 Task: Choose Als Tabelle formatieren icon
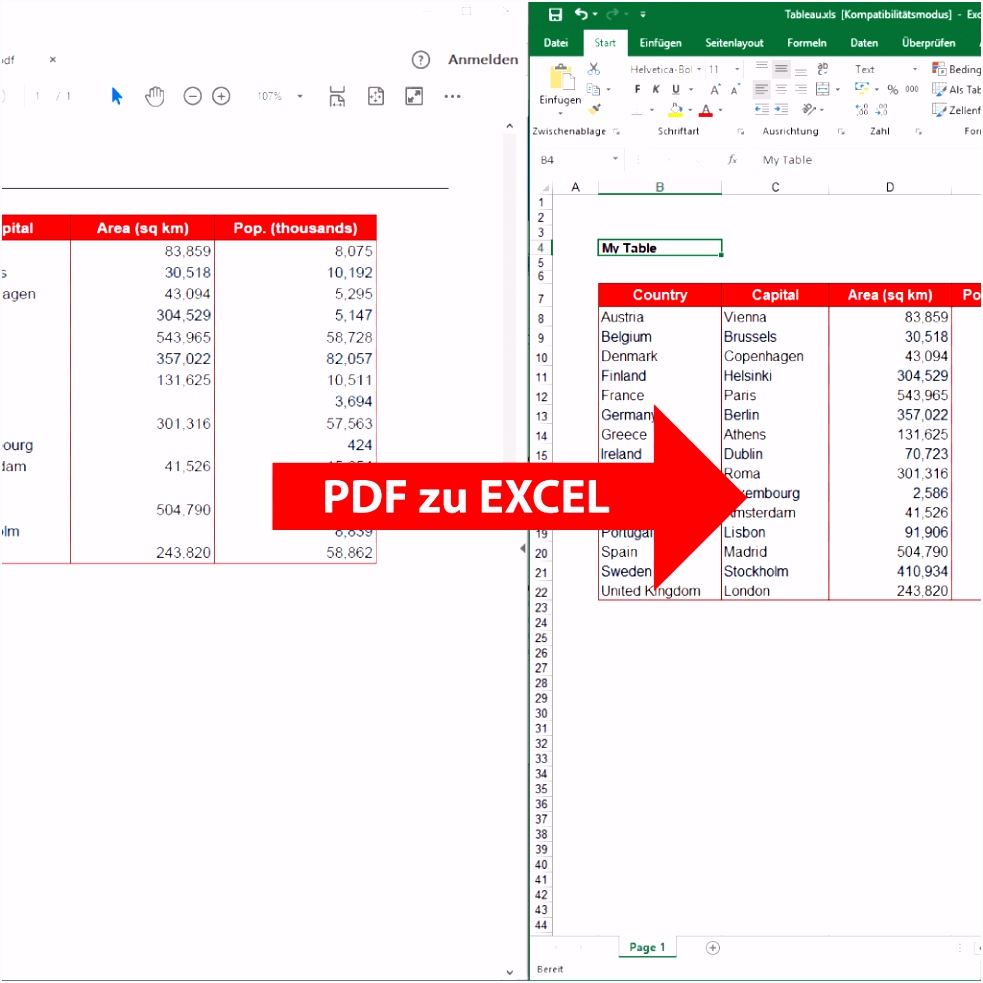[938, 89]
